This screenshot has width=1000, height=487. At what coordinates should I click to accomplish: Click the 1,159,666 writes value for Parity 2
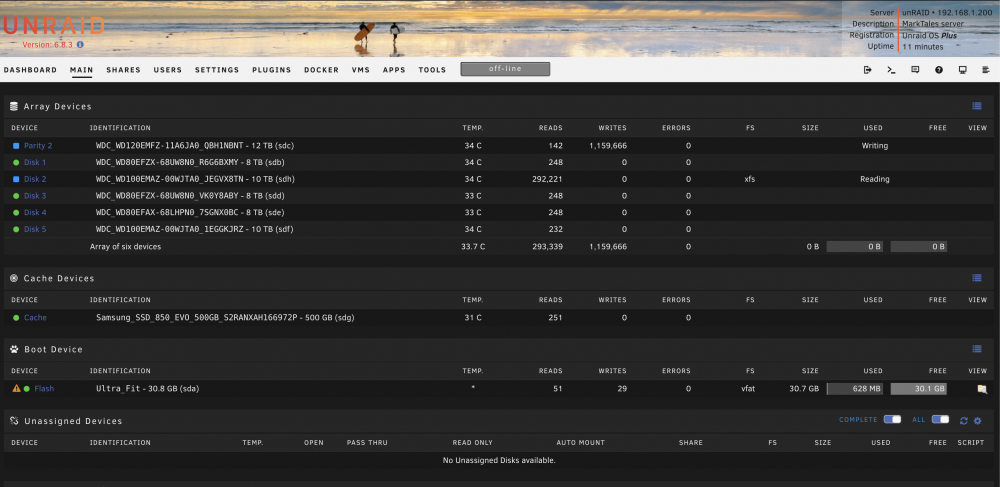608,146
